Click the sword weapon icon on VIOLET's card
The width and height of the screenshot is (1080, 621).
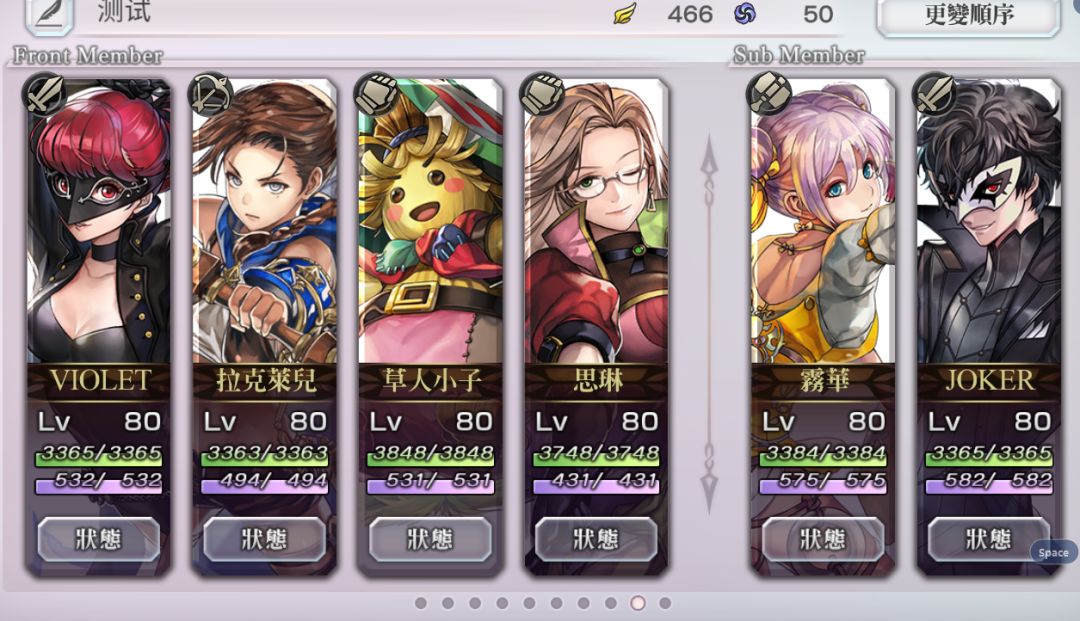pyautogui.click(x=44, y=95)
